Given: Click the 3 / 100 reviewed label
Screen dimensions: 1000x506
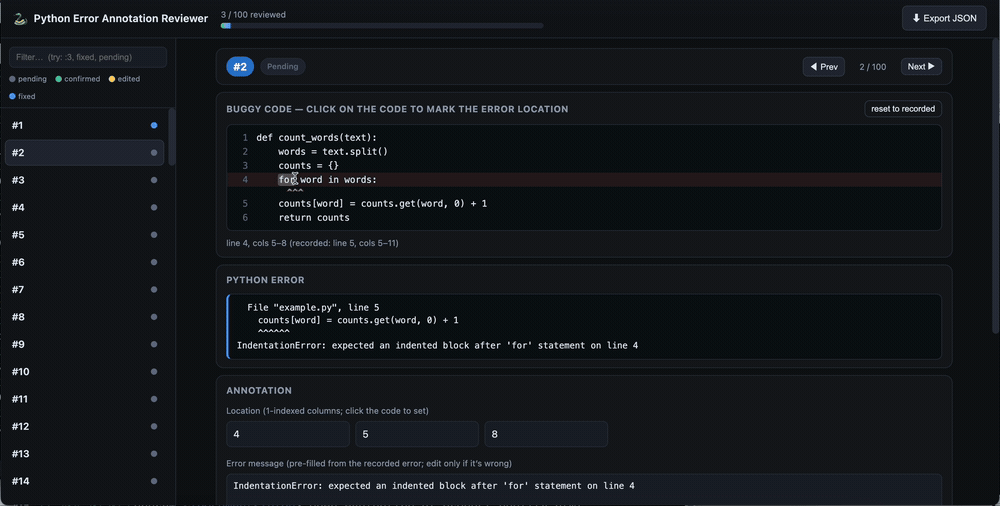Looking at the screenshot, I should click(x=253, y=15).
